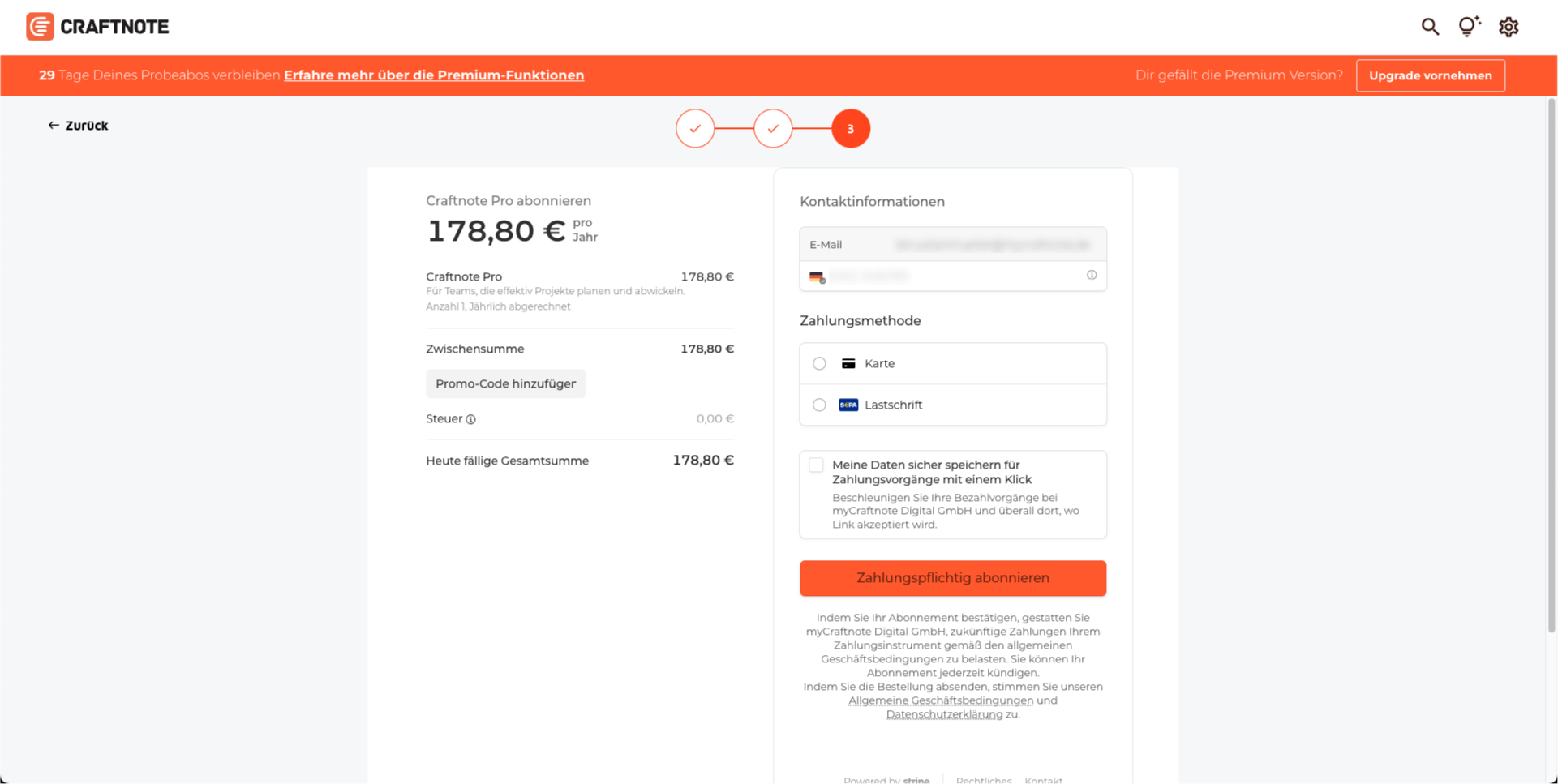Click the second completed step circle
The width and height of the screenshot is (1558, 784).
point(773,128)
